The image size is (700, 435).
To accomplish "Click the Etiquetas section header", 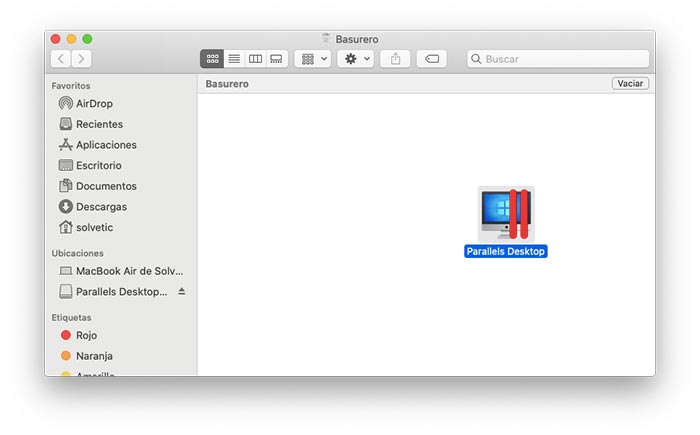I will click(71, 318).
